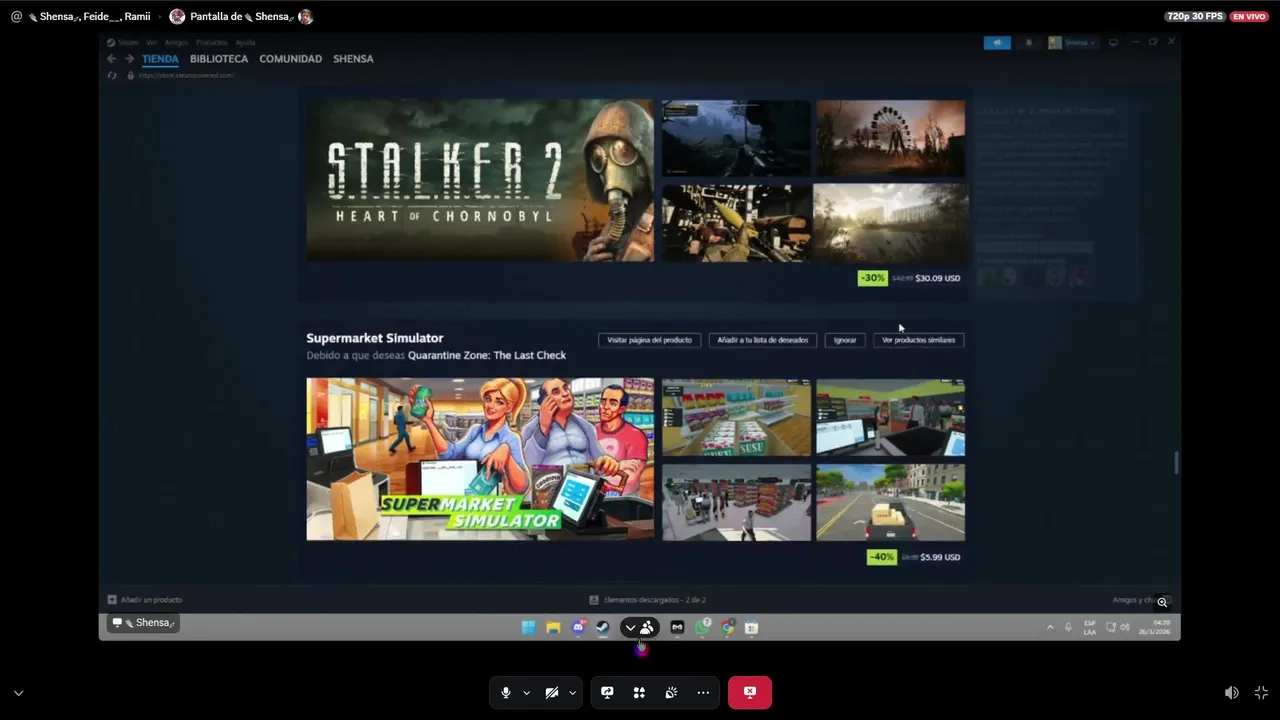Open Quarantine Zone: The Last Check link
1280x720 pixels.
pos(487,355)
